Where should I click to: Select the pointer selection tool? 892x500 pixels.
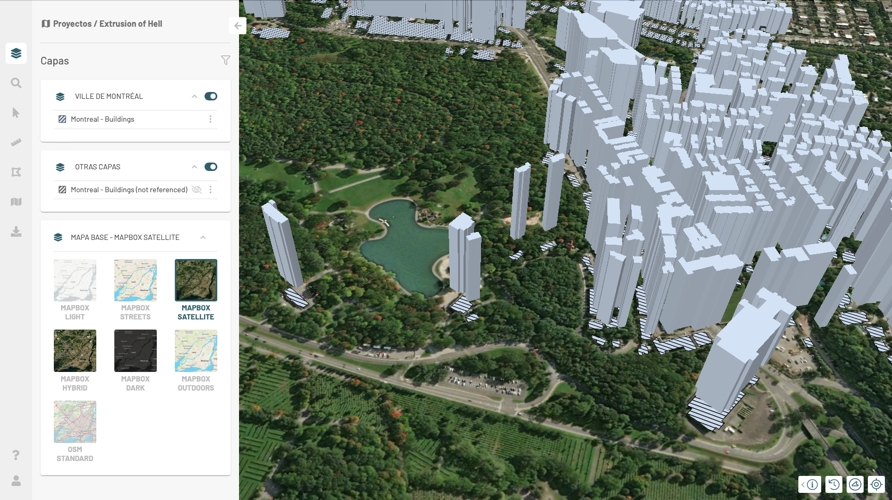(x=16, y=113)
